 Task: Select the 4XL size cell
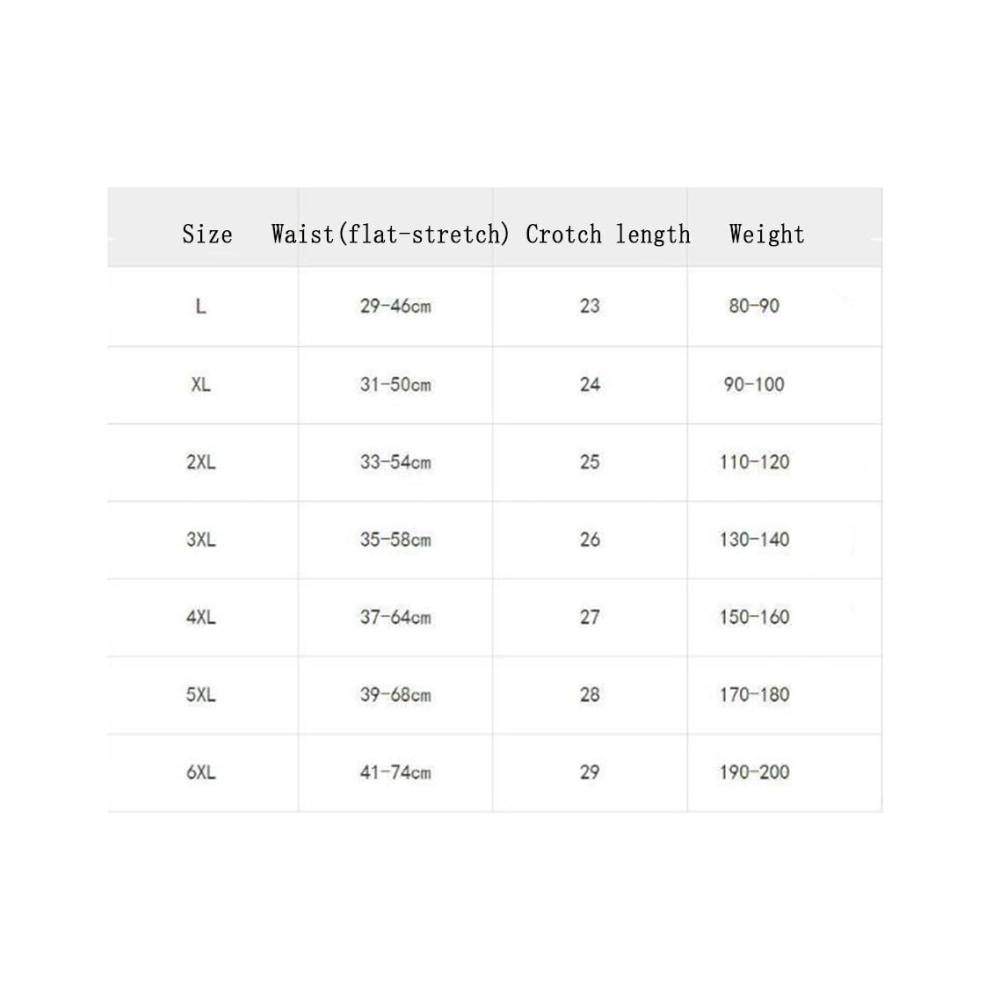coord(200,617)
